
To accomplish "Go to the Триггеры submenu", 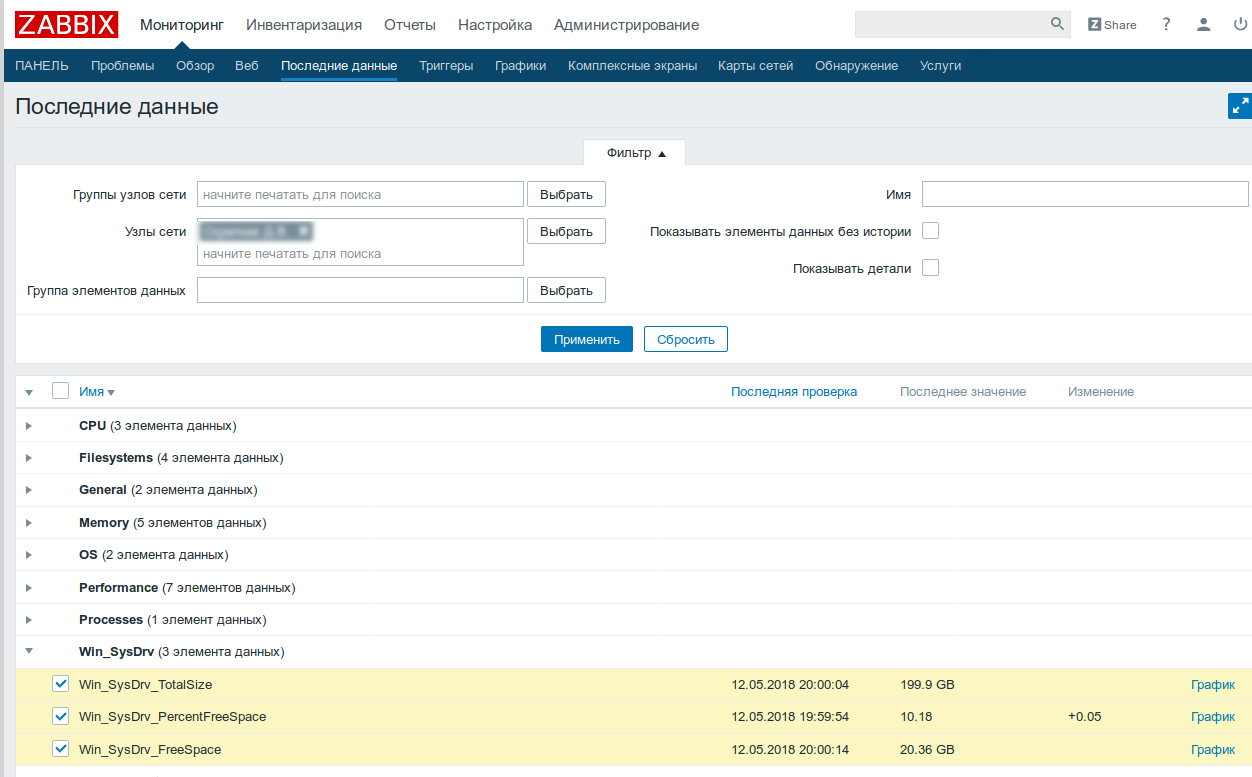I will 446,66.
